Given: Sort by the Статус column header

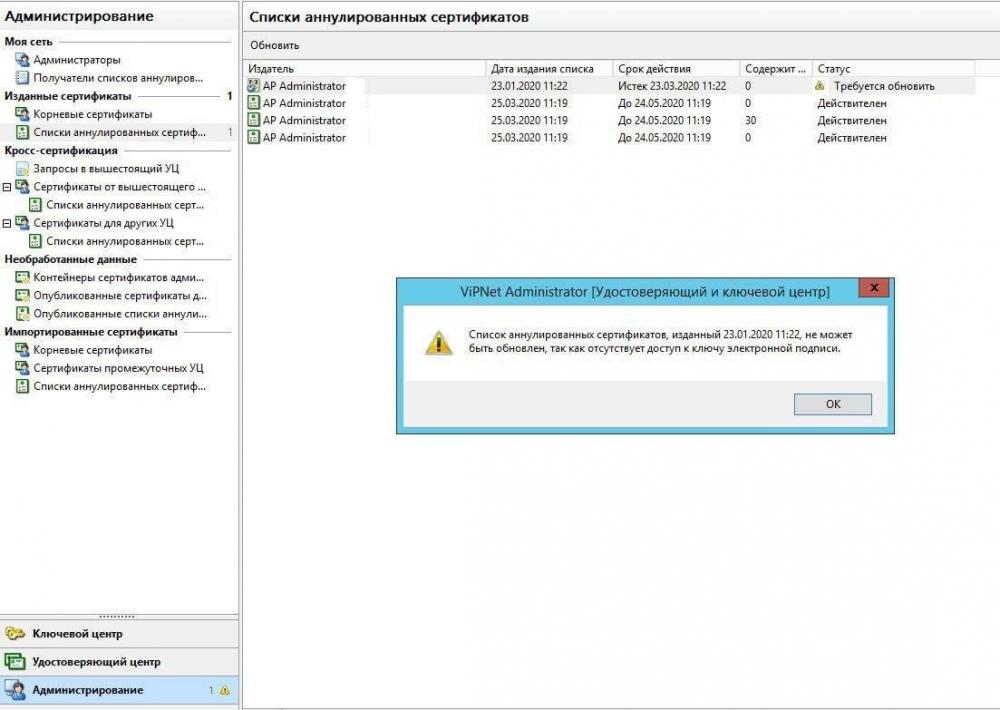Looking at the screenshot, I should point(893,69).
